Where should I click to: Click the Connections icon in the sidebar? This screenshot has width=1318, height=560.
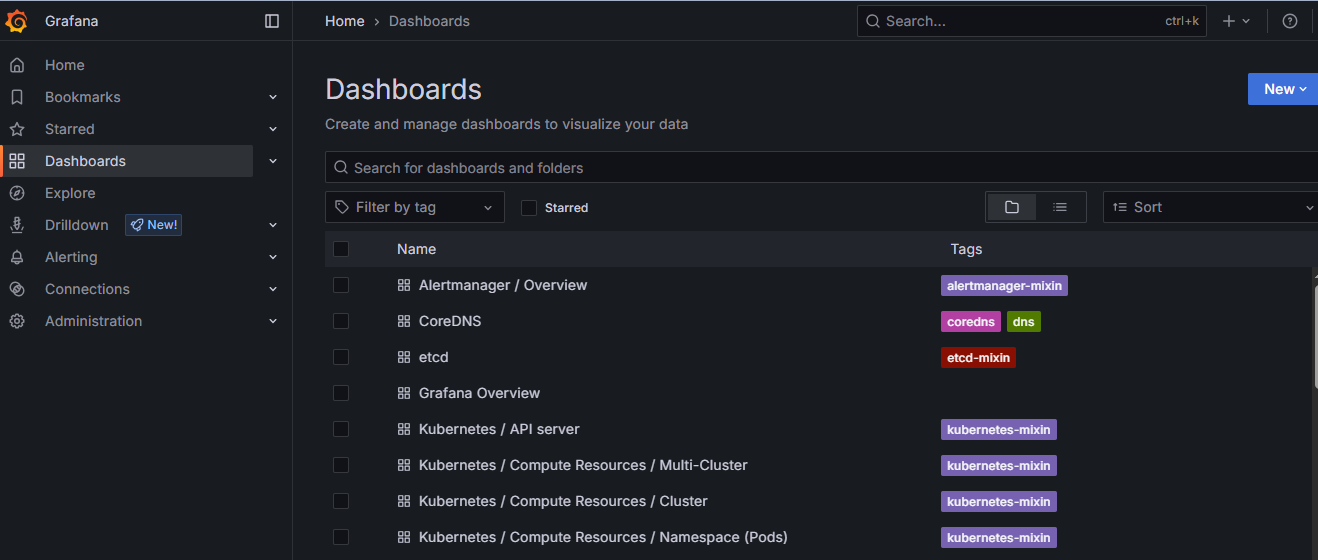click(x=17, y=289)
